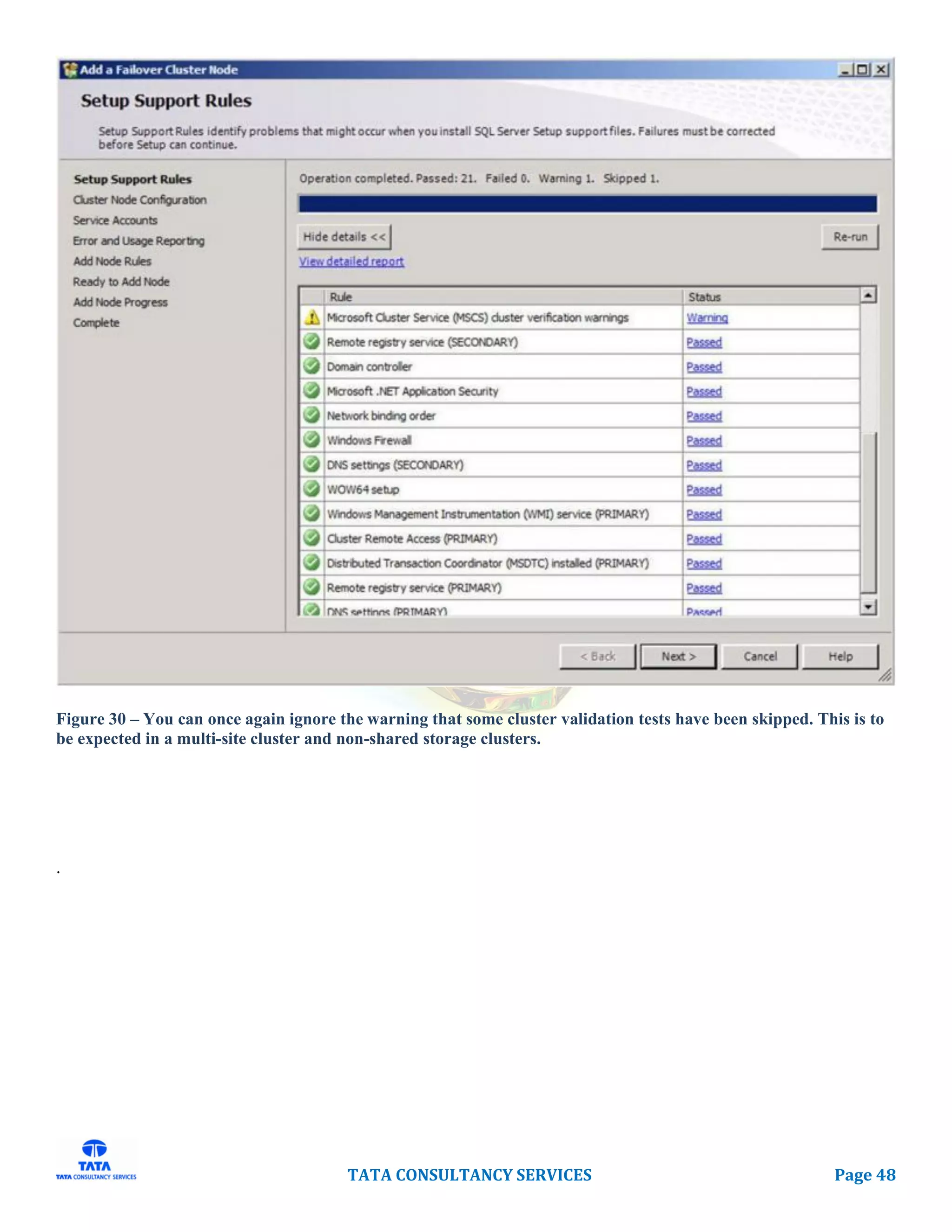Viewport: 952px width, 1232px height.
Task: Click green check icon beside MSDTC installed (PRIMARY)
Action: 311,563
